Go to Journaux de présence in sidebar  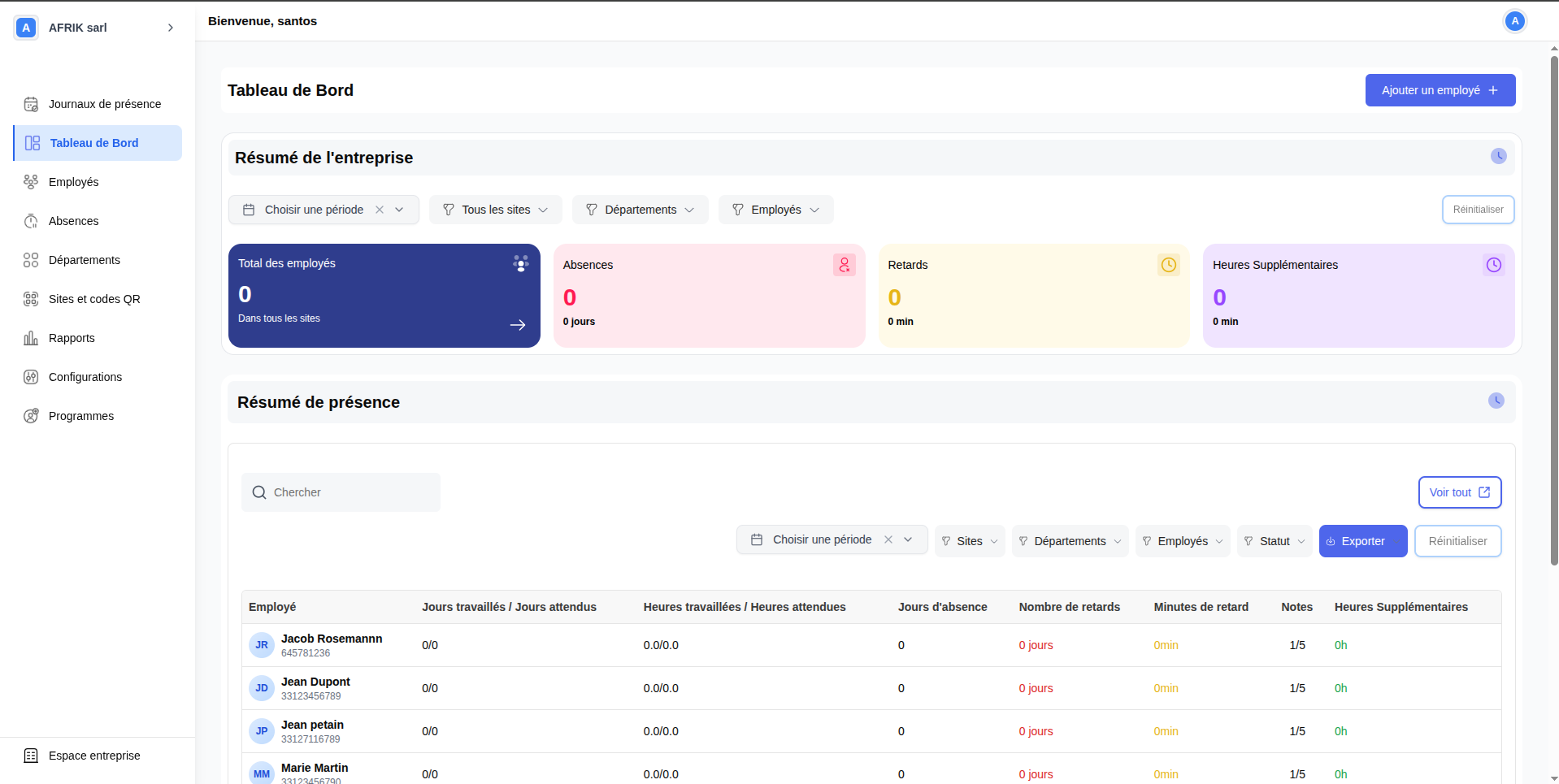(104, 104)
